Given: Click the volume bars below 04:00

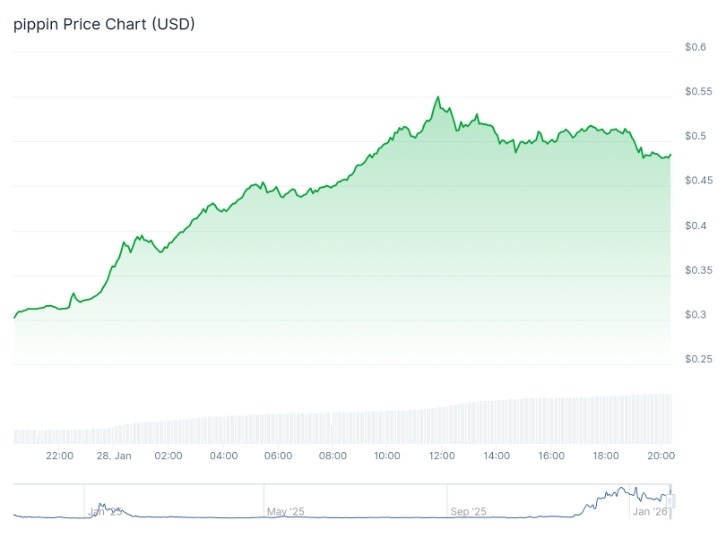Looking at the screenshot, I should click(223, 430).
